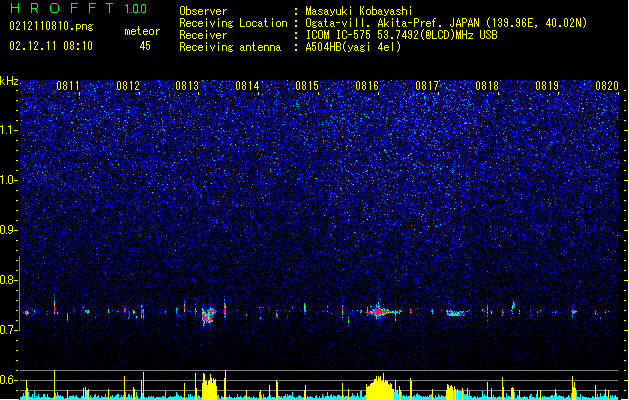Click the 0819 time axis marker

click(547, 86)
